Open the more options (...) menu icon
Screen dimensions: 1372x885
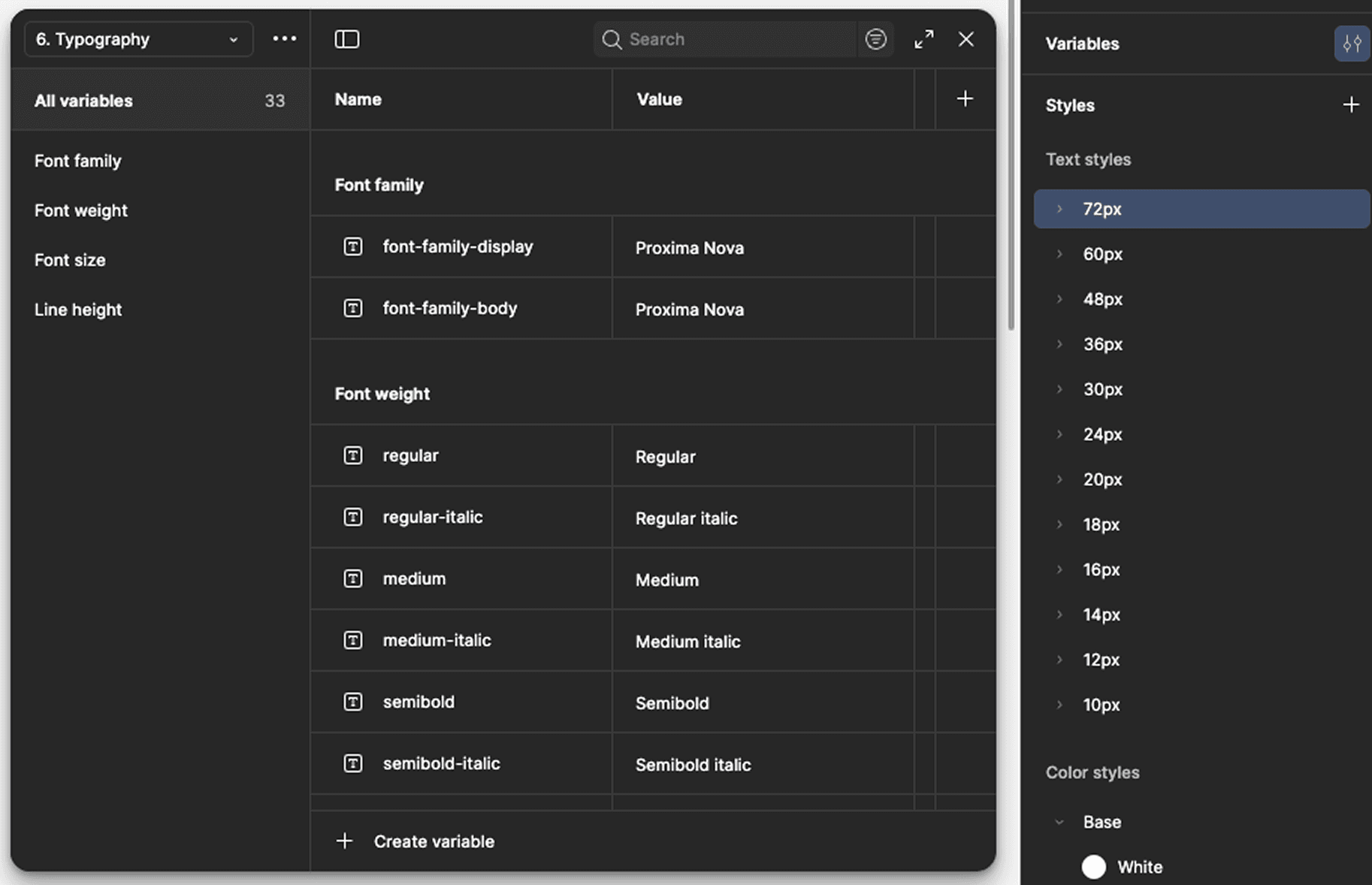[284, 38]
